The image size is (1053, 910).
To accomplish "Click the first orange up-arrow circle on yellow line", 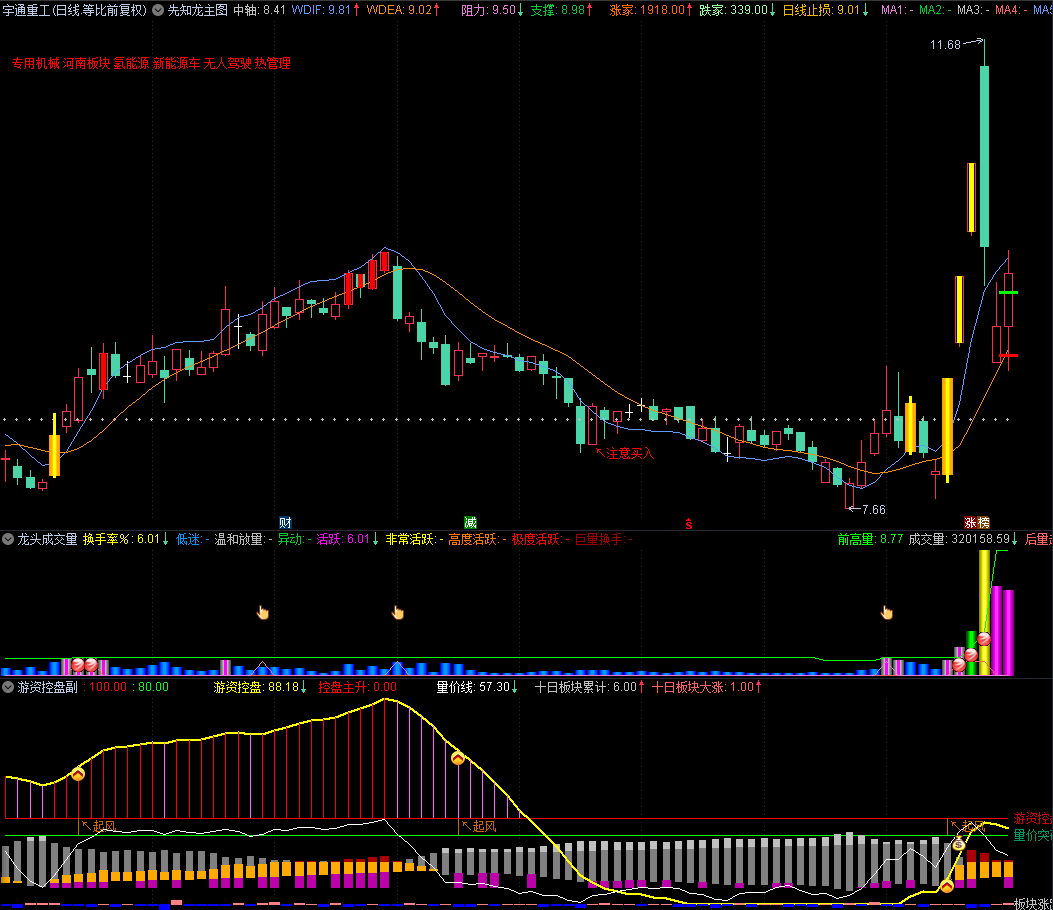I will tap(78, 773).
